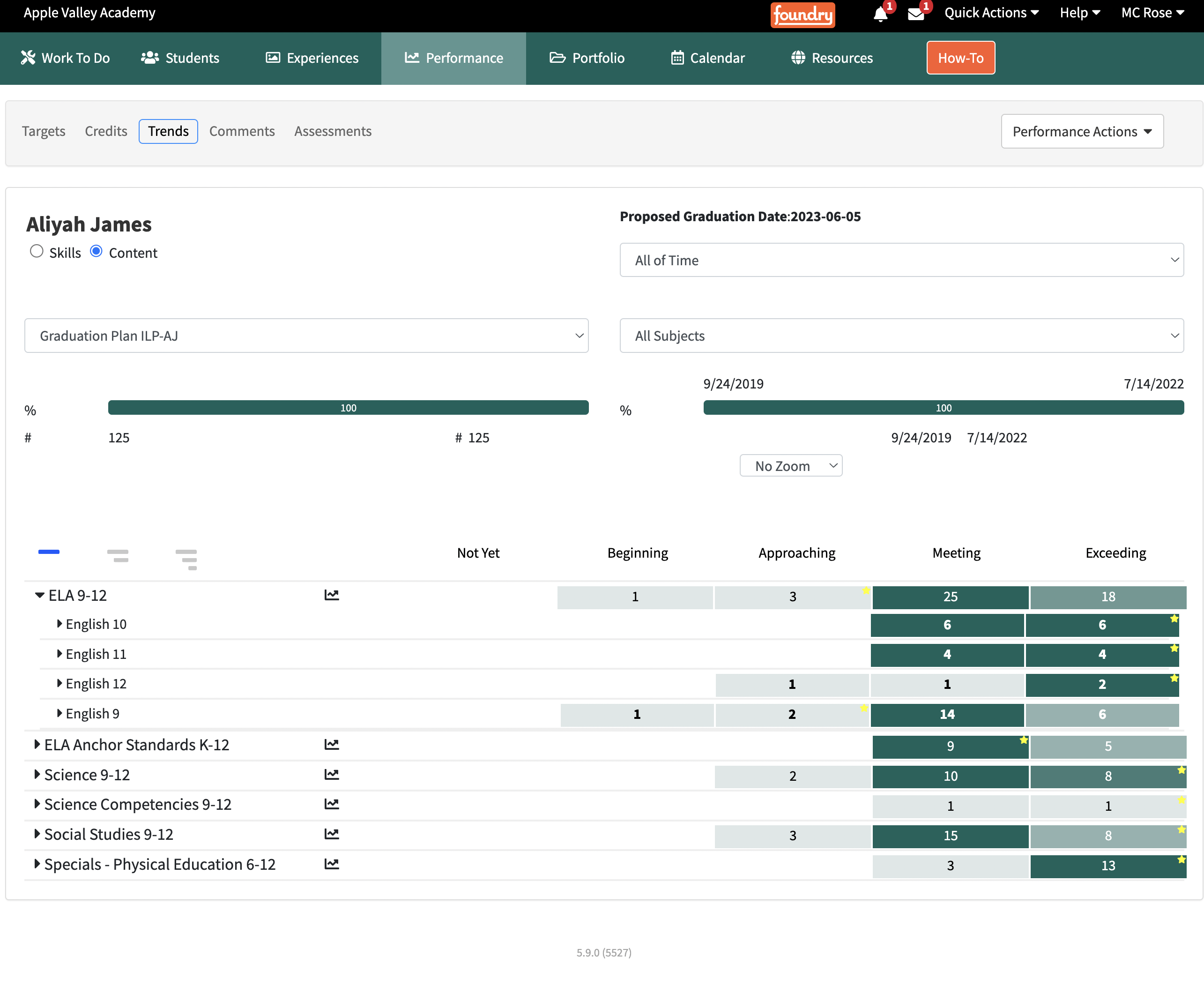
Task: Open the Portfolio navigation item
Action: pyautogui.click(x=587, y=58)
